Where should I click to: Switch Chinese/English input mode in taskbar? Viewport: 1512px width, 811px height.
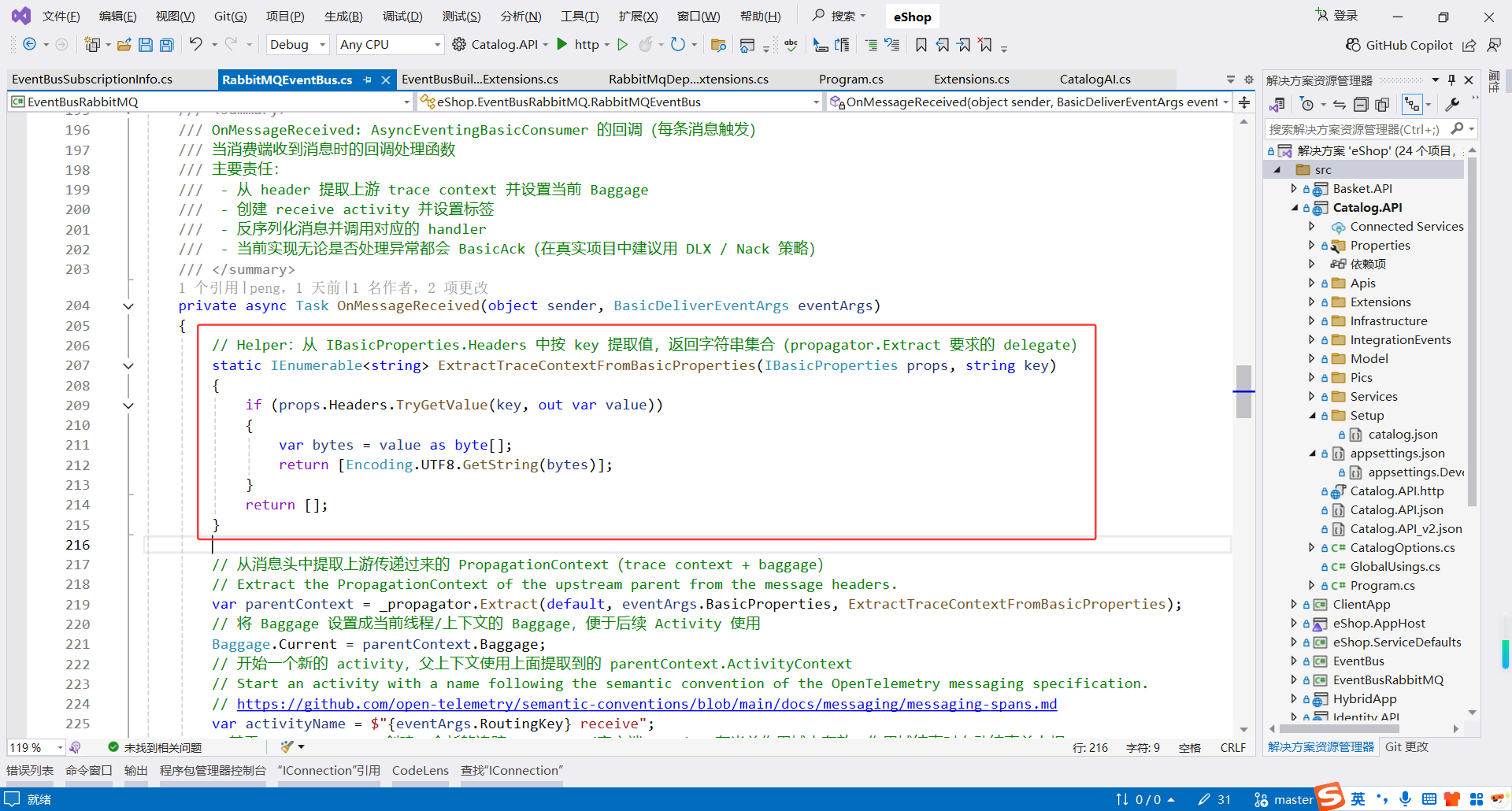tap(1358, 798)
